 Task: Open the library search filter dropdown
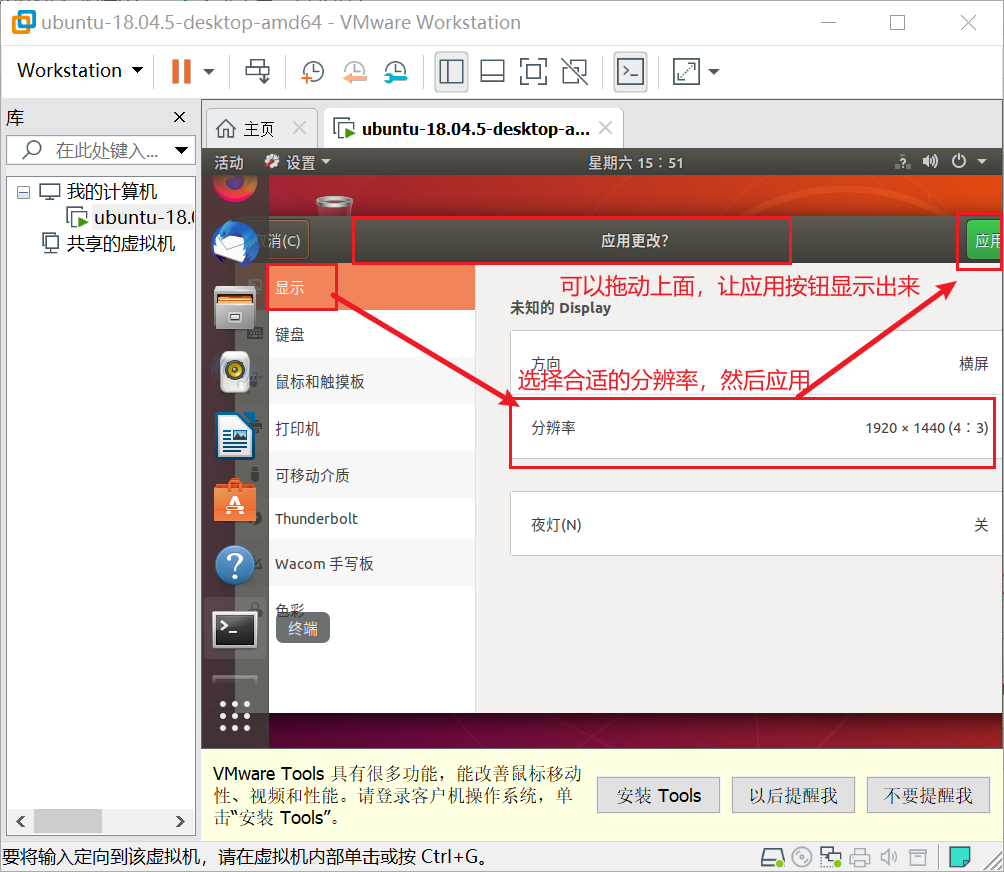coord(182,150)
